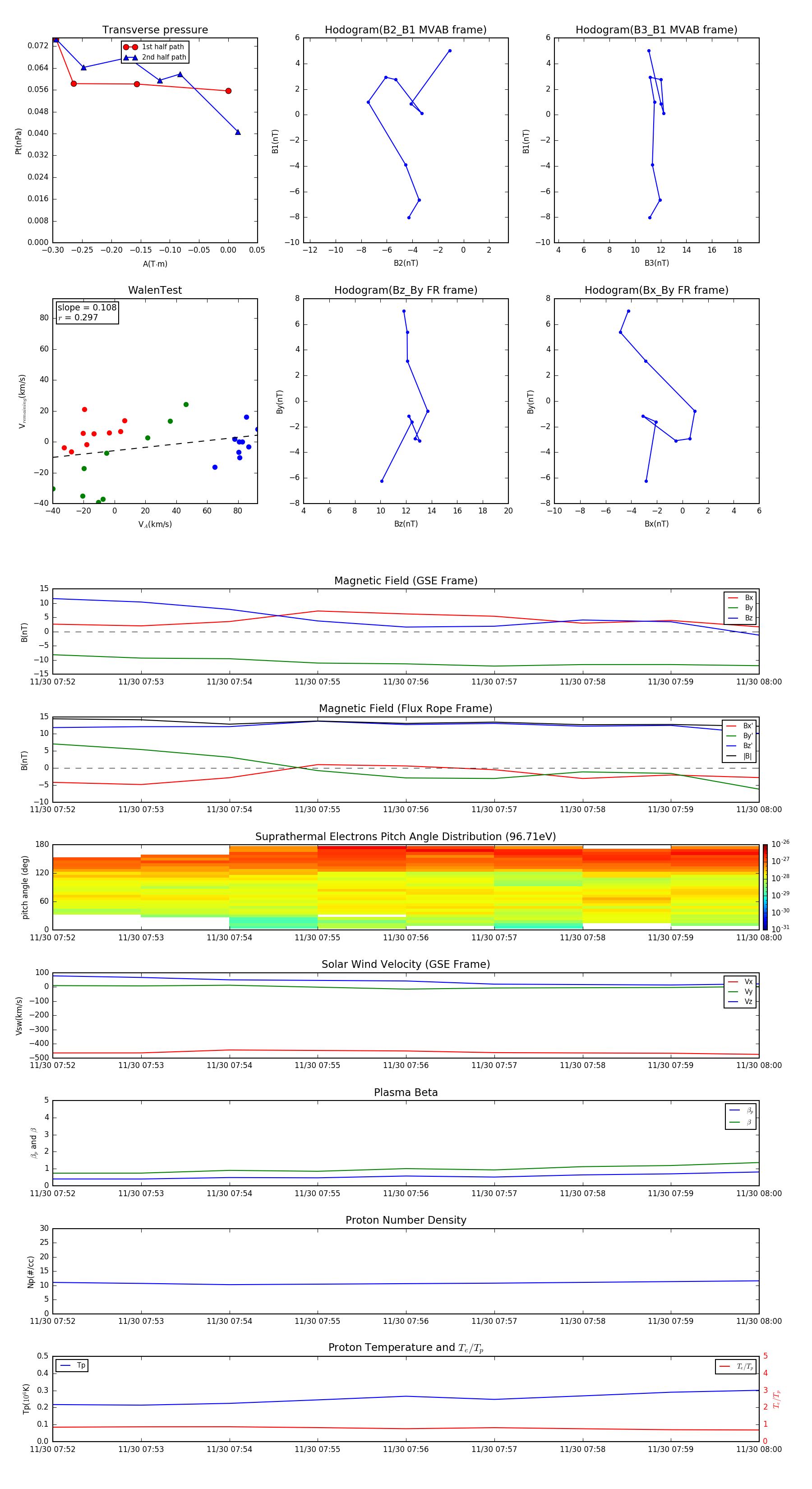Click the Vx legend entry
This screenshot has height=1489, width=812.
(x=740, y=981)
